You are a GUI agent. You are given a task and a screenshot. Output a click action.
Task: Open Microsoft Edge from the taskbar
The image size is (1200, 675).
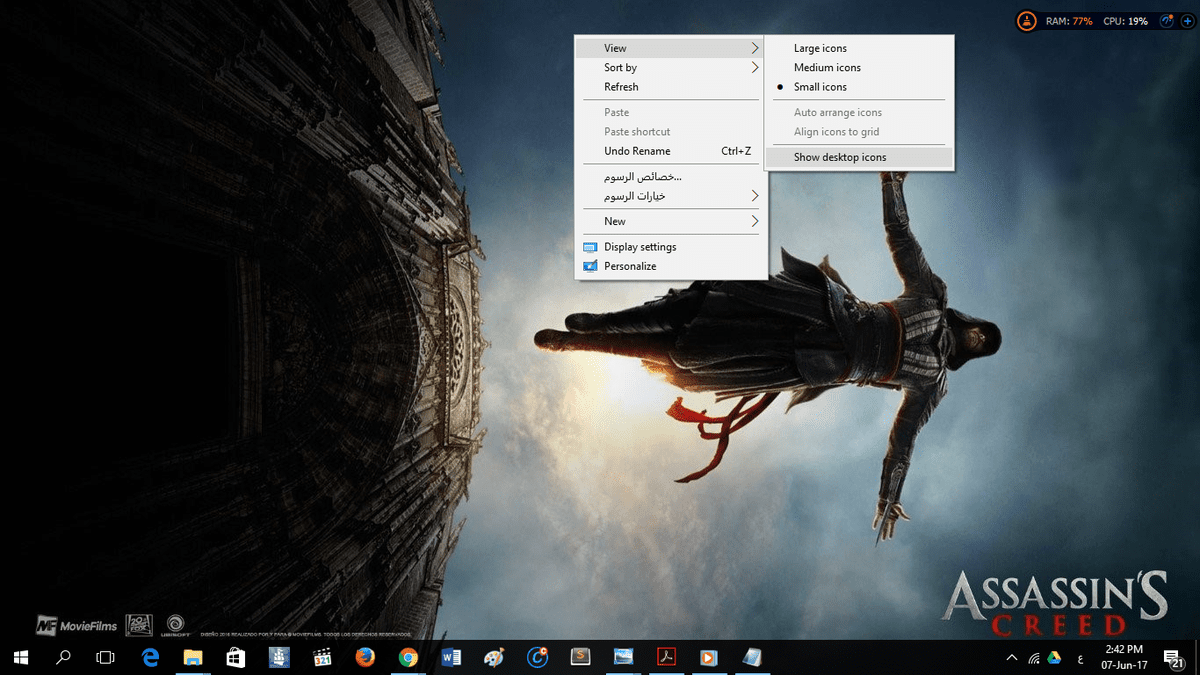point(151,657)
